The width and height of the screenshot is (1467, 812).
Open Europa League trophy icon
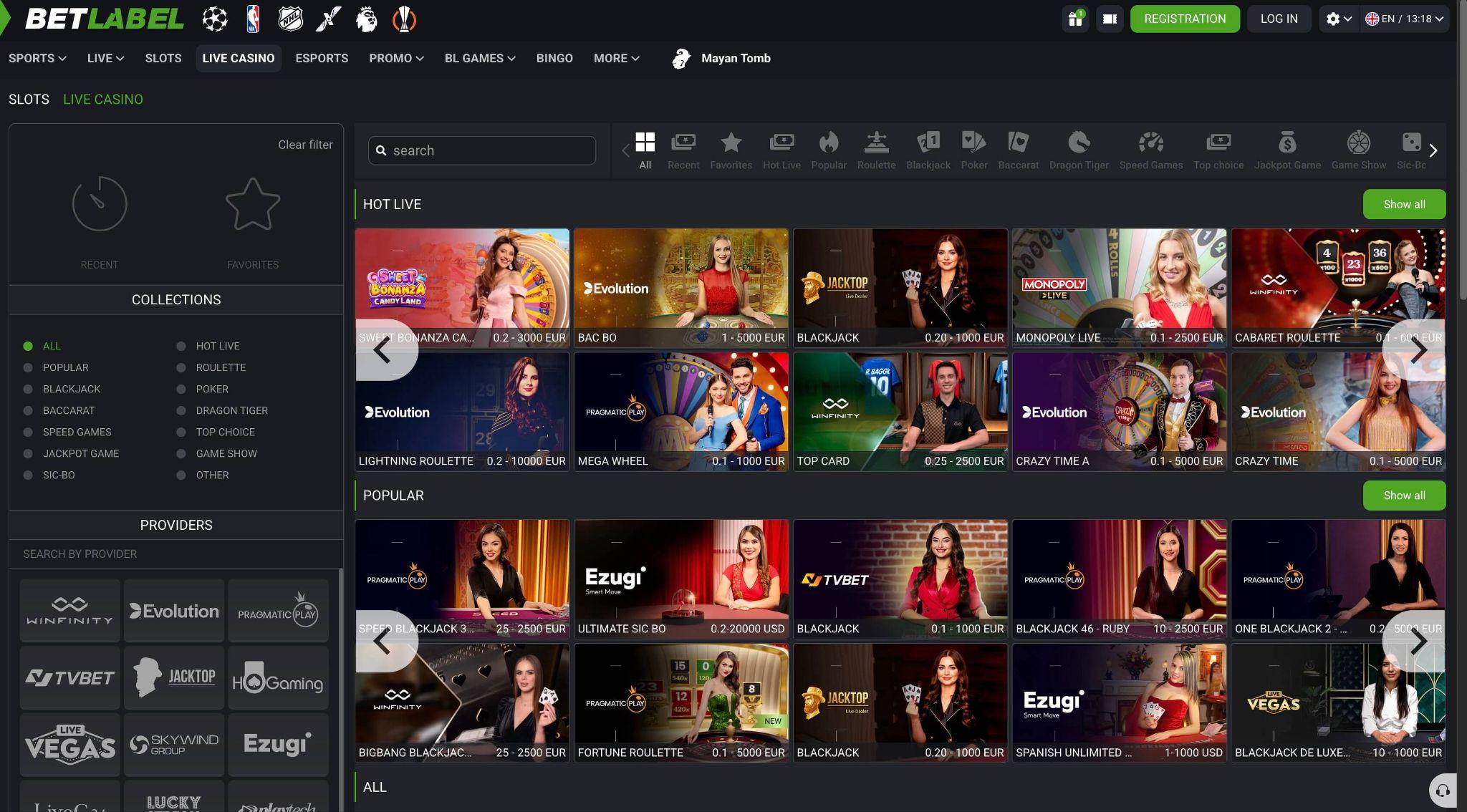404,19
